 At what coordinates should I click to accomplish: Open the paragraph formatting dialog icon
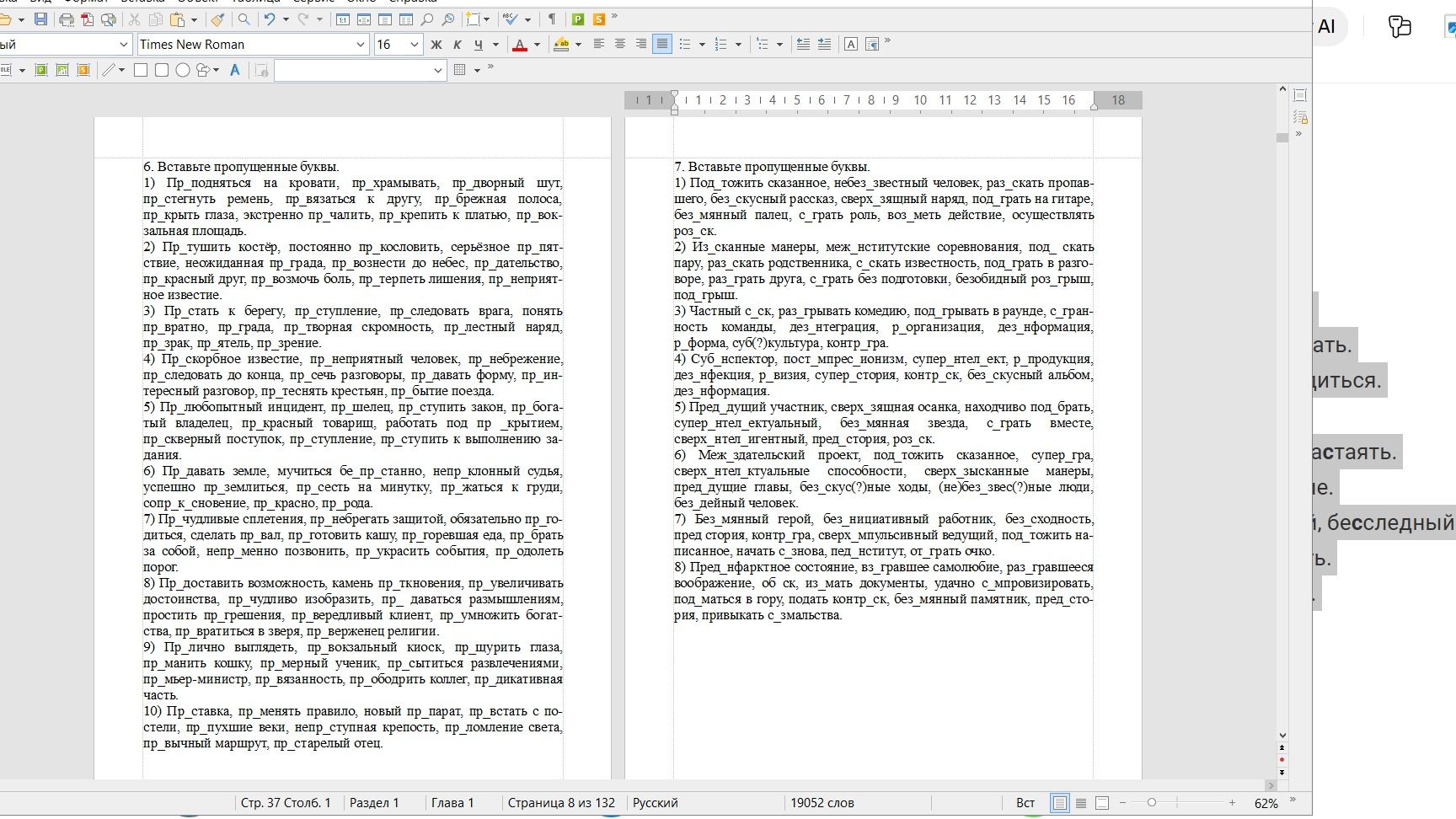coord(872,45)
